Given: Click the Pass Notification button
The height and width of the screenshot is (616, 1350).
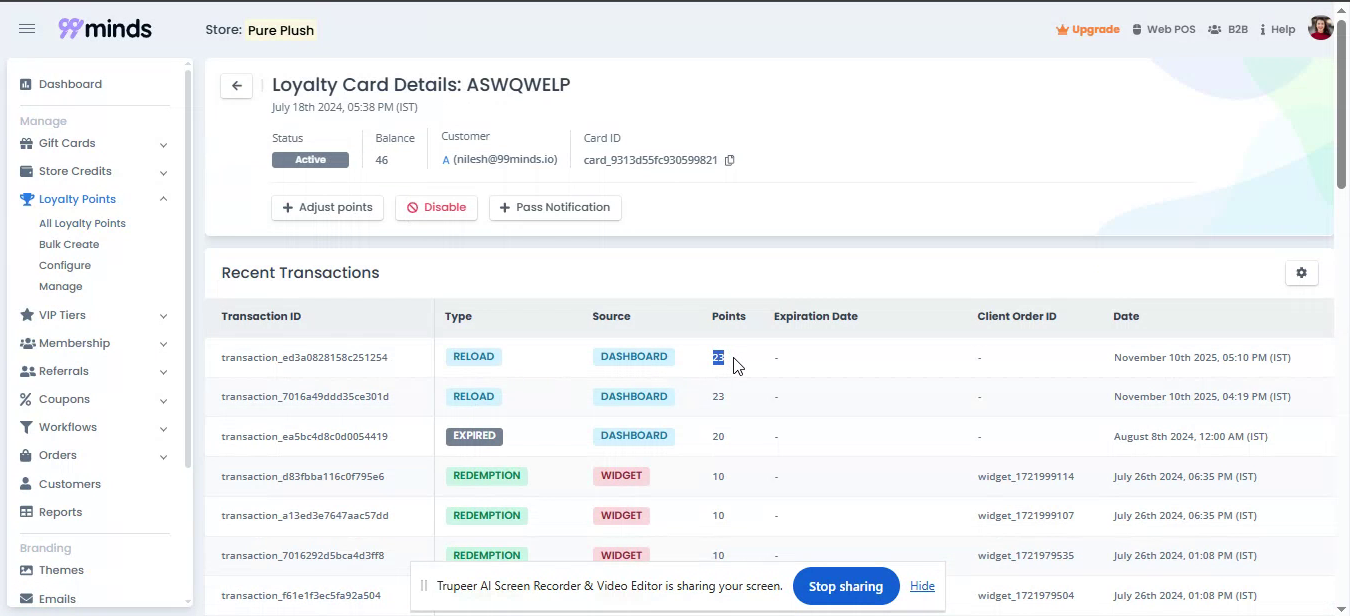Looking at the screenshot, I should point(555,208).
